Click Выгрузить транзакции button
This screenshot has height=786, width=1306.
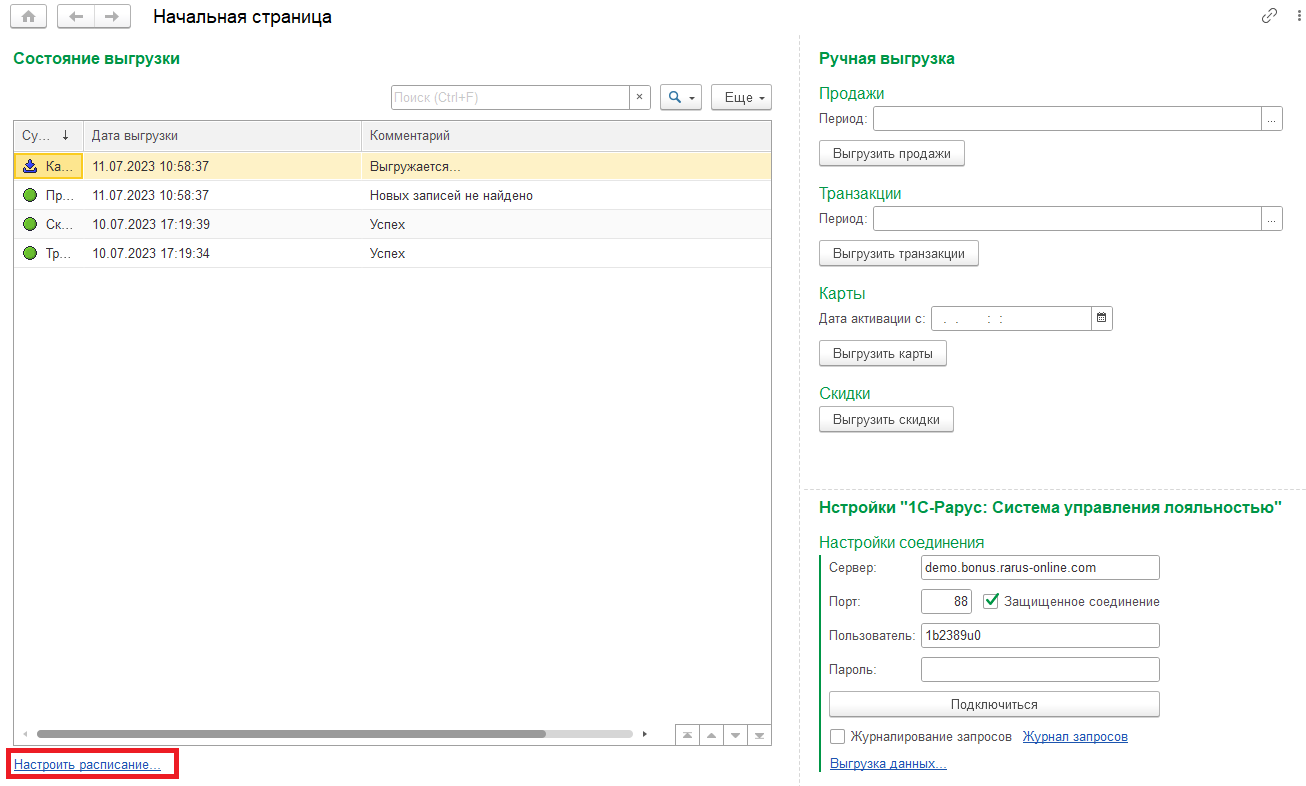899,253
